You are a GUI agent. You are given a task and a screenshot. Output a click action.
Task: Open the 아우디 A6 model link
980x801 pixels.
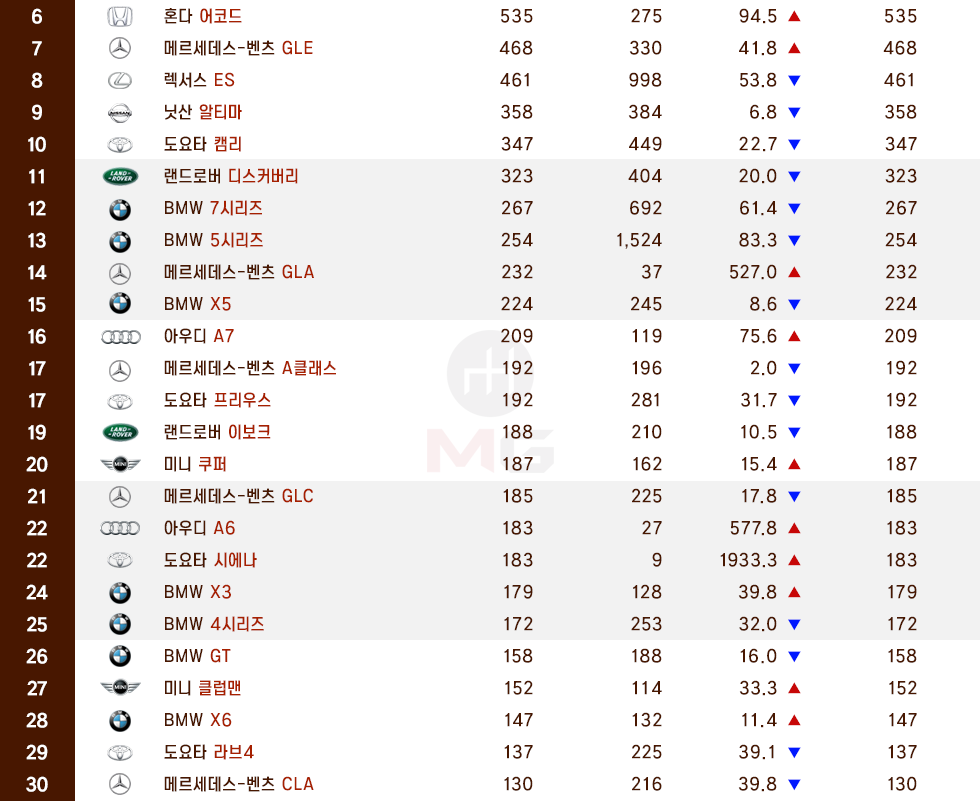pos(199,528)
